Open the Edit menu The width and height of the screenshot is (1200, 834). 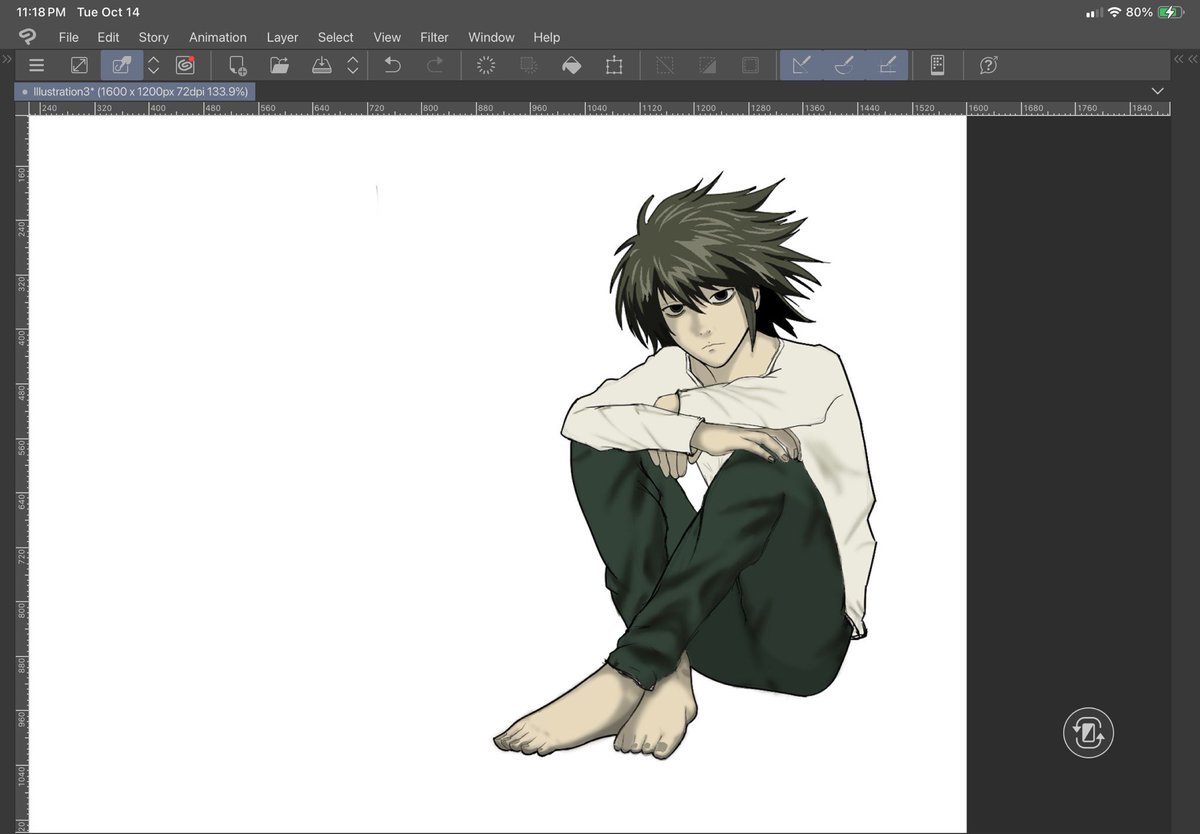[108, 37]
